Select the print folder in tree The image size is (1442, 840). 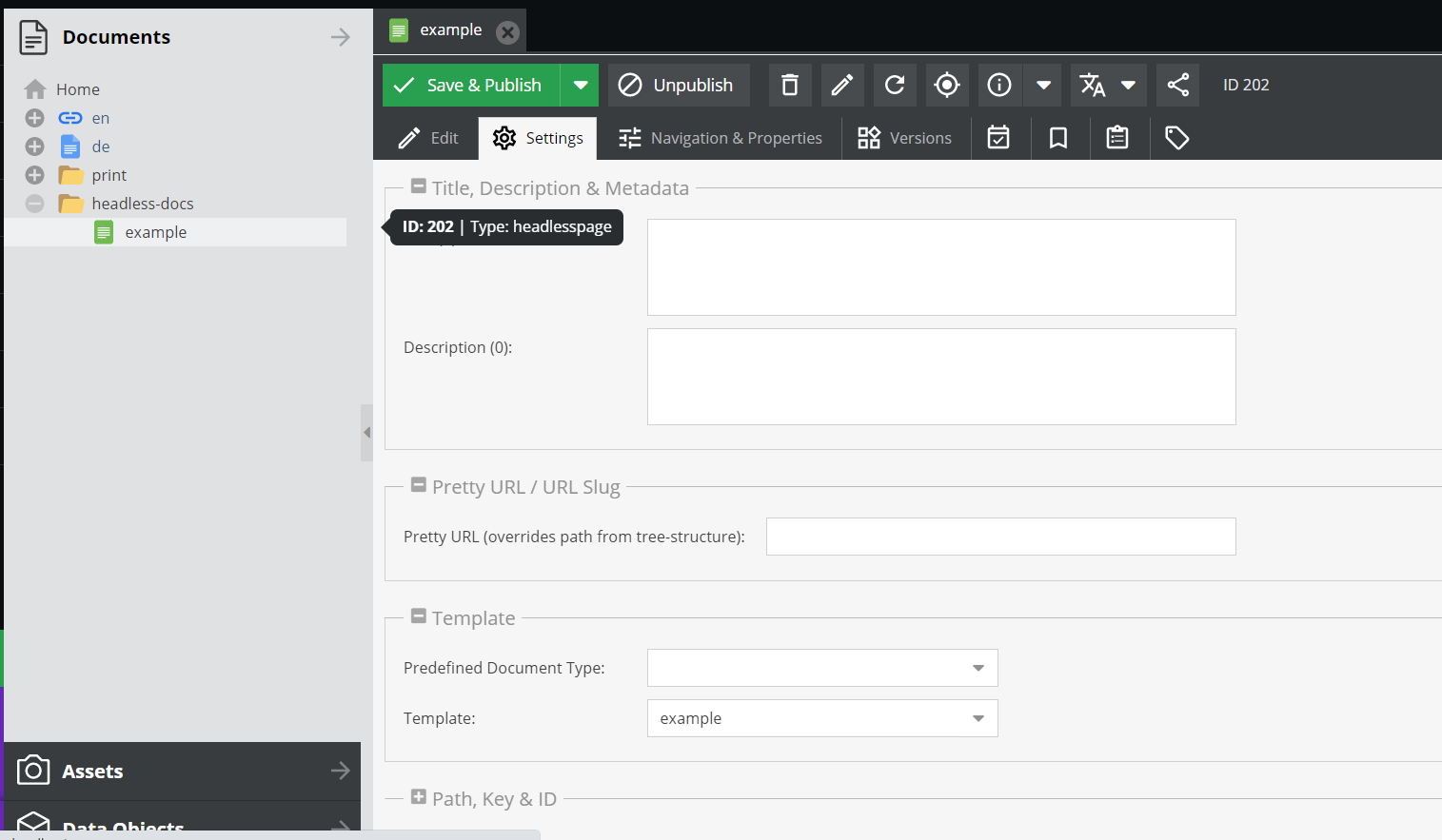click(x=109, y=175)
